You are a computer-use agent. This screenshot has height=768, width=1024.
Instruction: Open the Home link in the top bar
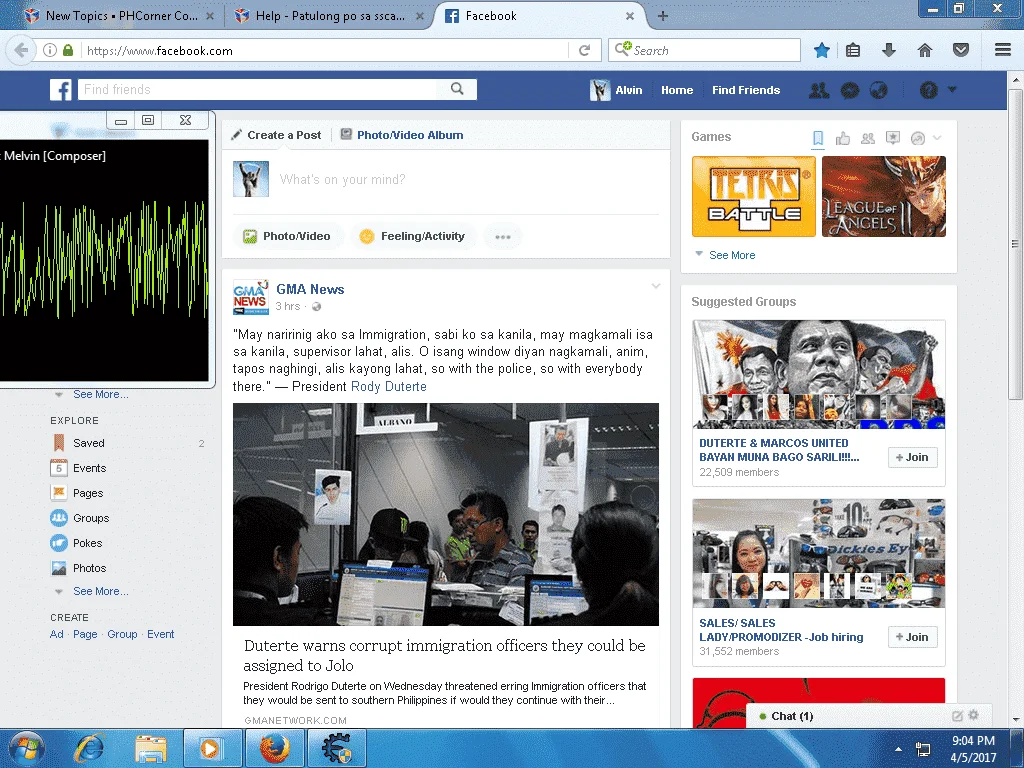tap(677, 90)
